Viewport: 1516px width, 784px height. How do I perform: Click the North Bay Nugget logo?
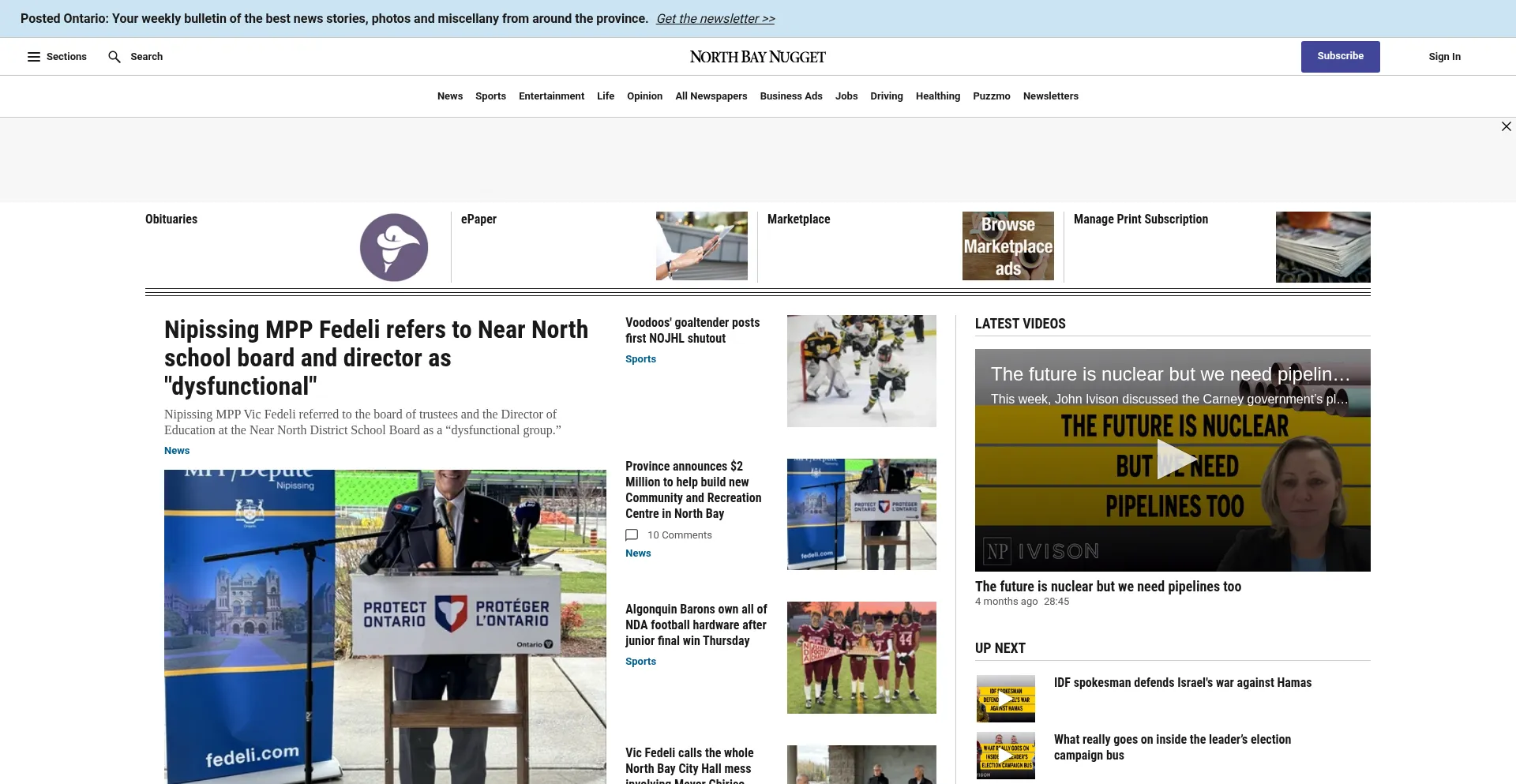click(x=757, y=57)
